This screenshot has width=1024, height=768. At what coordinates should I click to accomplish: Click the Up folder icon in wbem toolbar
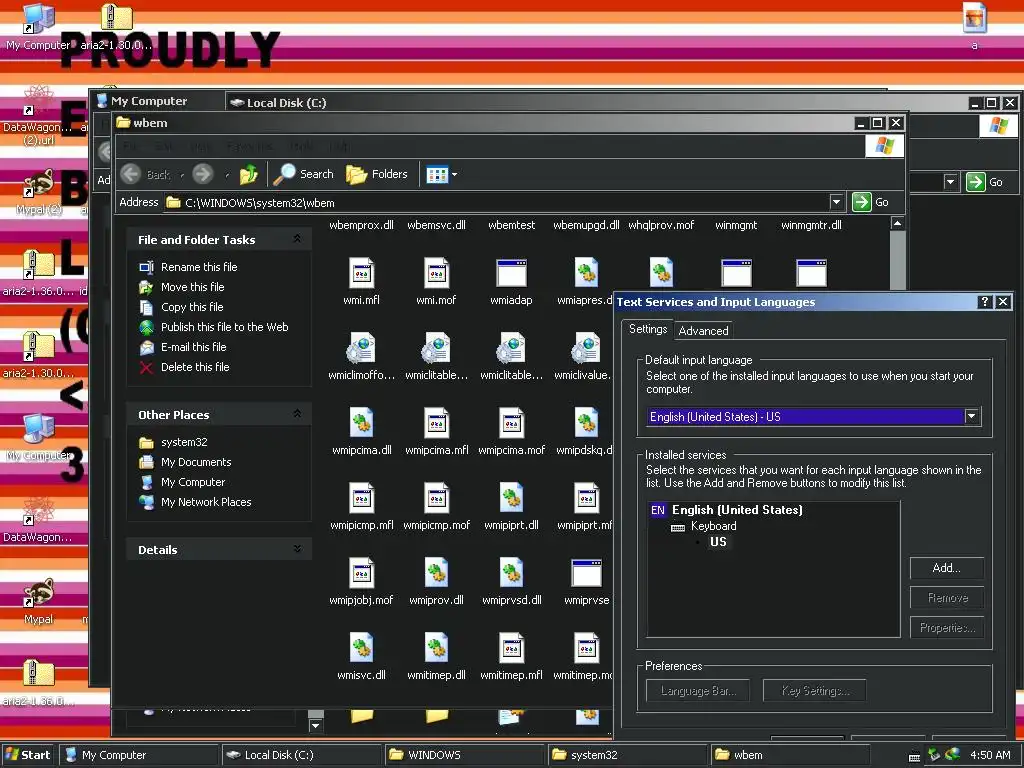tap(249, 174)
